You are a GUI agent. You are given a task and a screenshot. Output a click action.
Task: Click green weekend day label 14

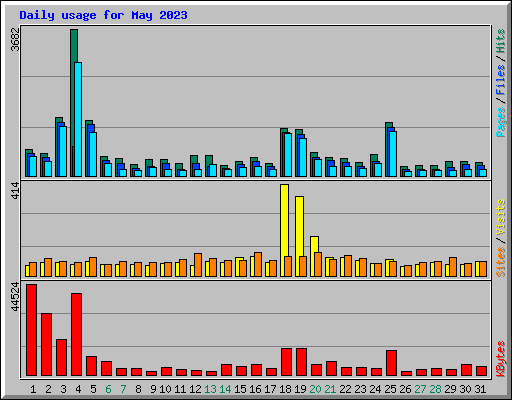pos(225,389)
